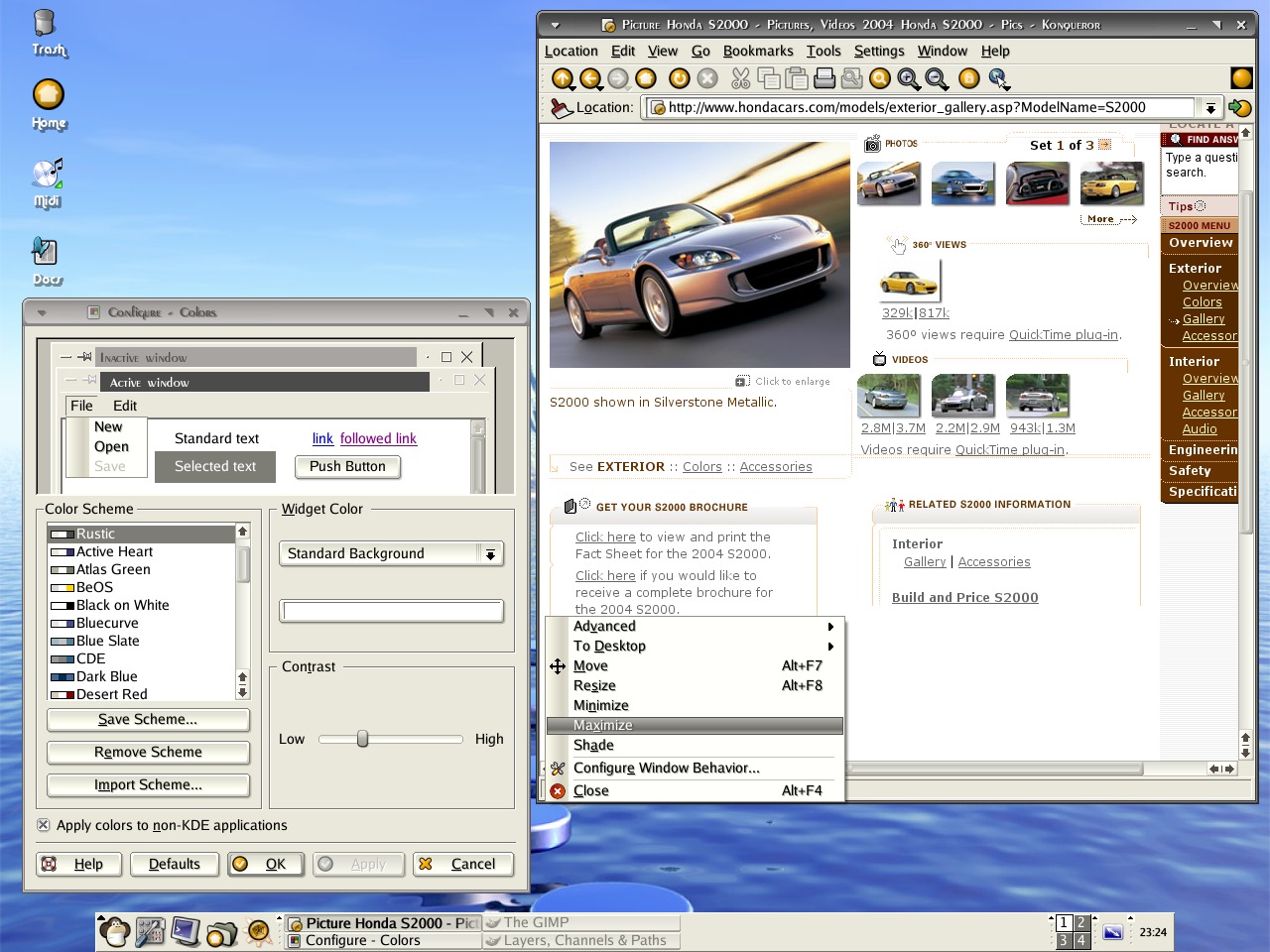The width and height of the screenshot is (1270, 952).
Task: Click the widget color swatch button
Action: (x=392, y=611)
